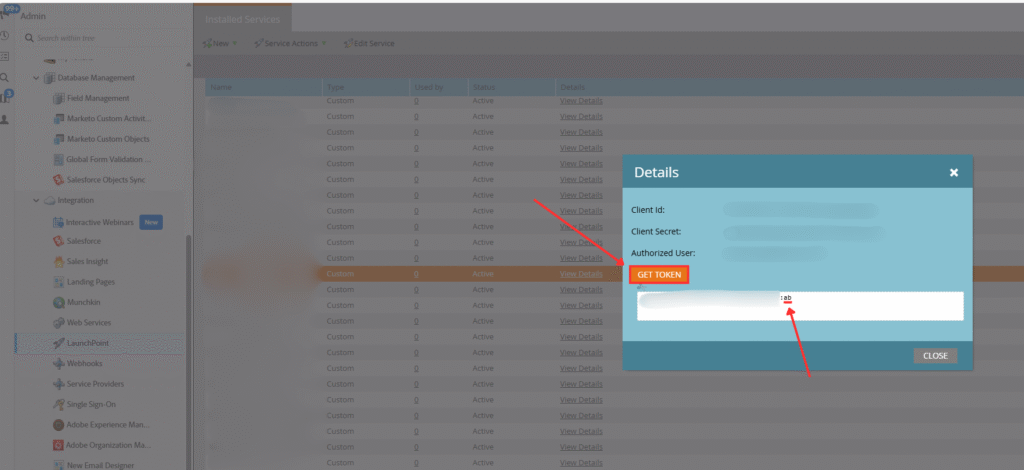Open the New dropdown in toolbar
Image resolution: width=1024 pixels, height=470 pixels.
pyautogui.click(x=220, y=44)
